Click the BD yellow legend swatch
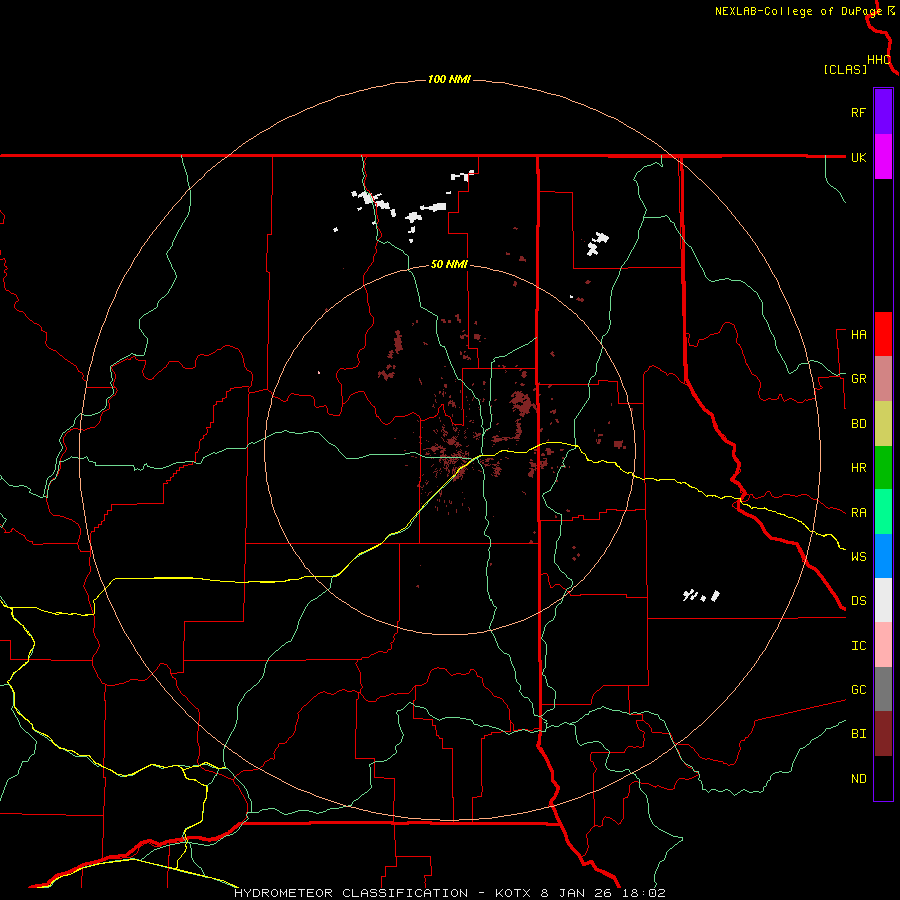 coord(883,423)
